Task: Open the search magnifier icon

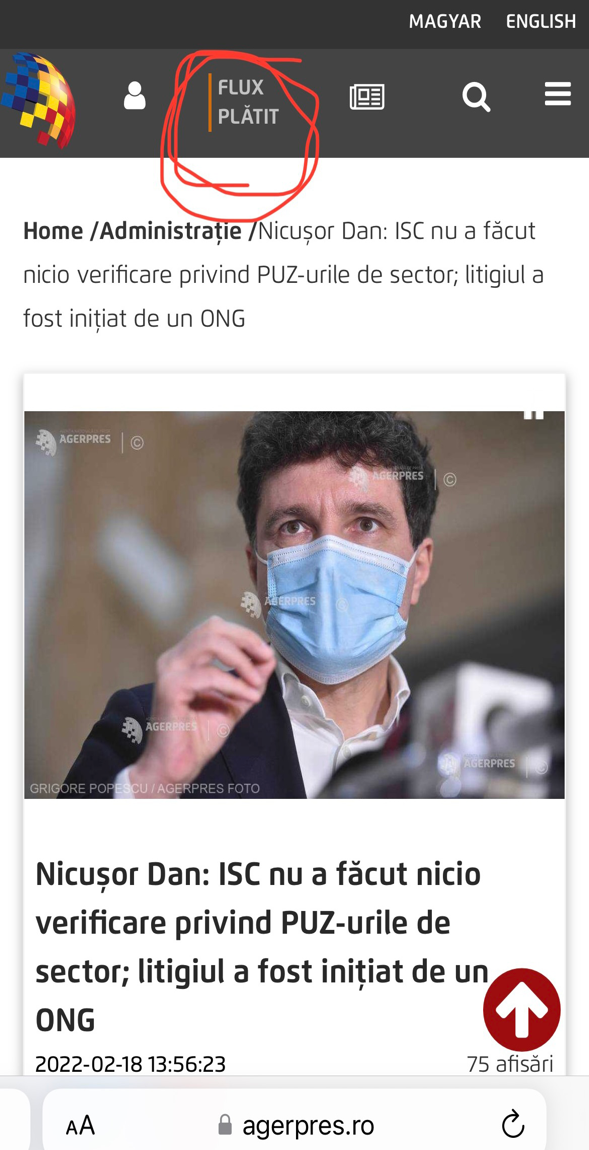Action: point(476,97)
